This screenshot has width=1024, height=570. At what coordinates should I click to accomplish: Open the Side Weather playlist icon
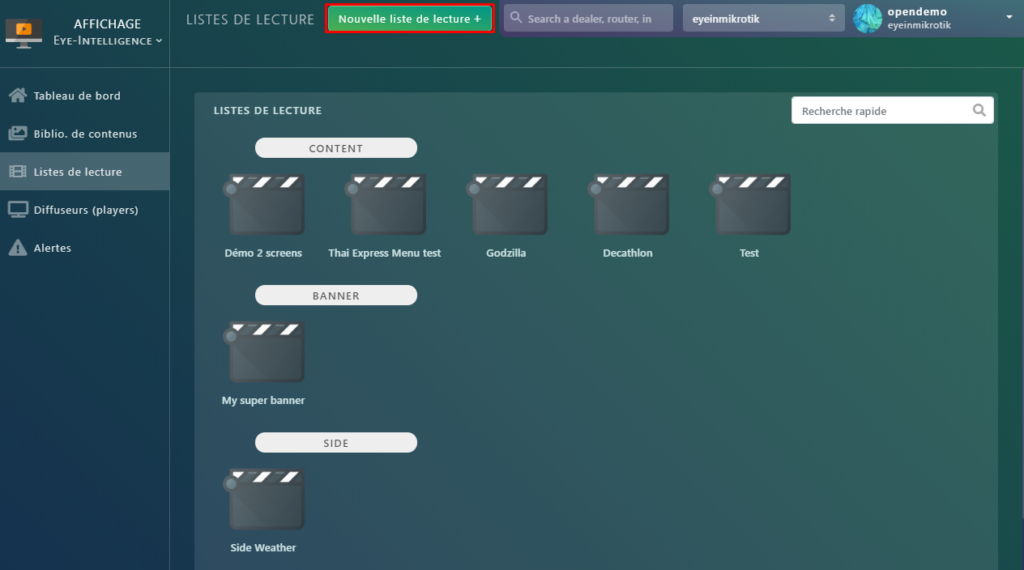click(265, 499)
